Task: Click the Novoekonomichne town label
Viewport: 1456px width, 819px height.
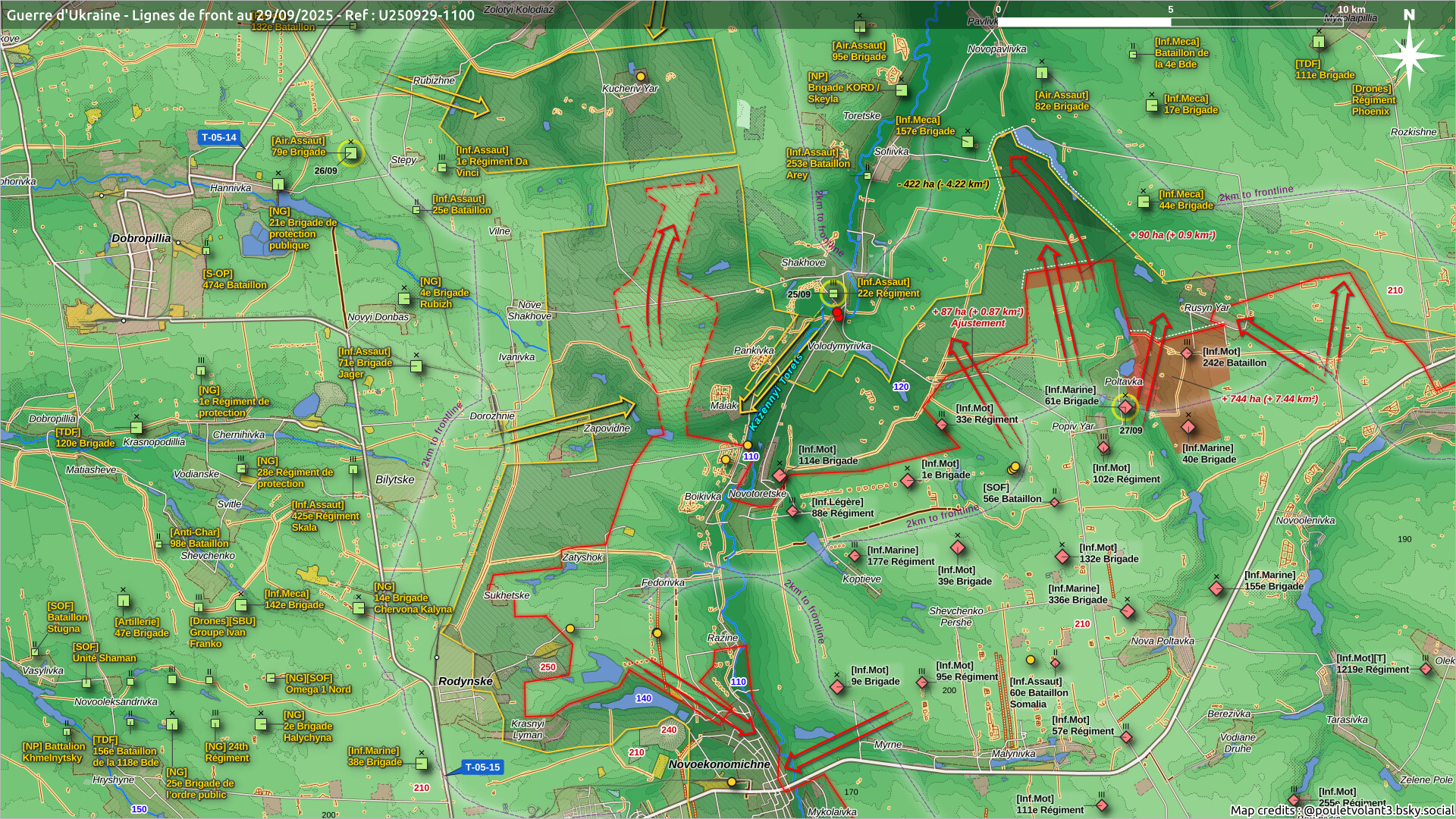Action: [x=718, y=764]
